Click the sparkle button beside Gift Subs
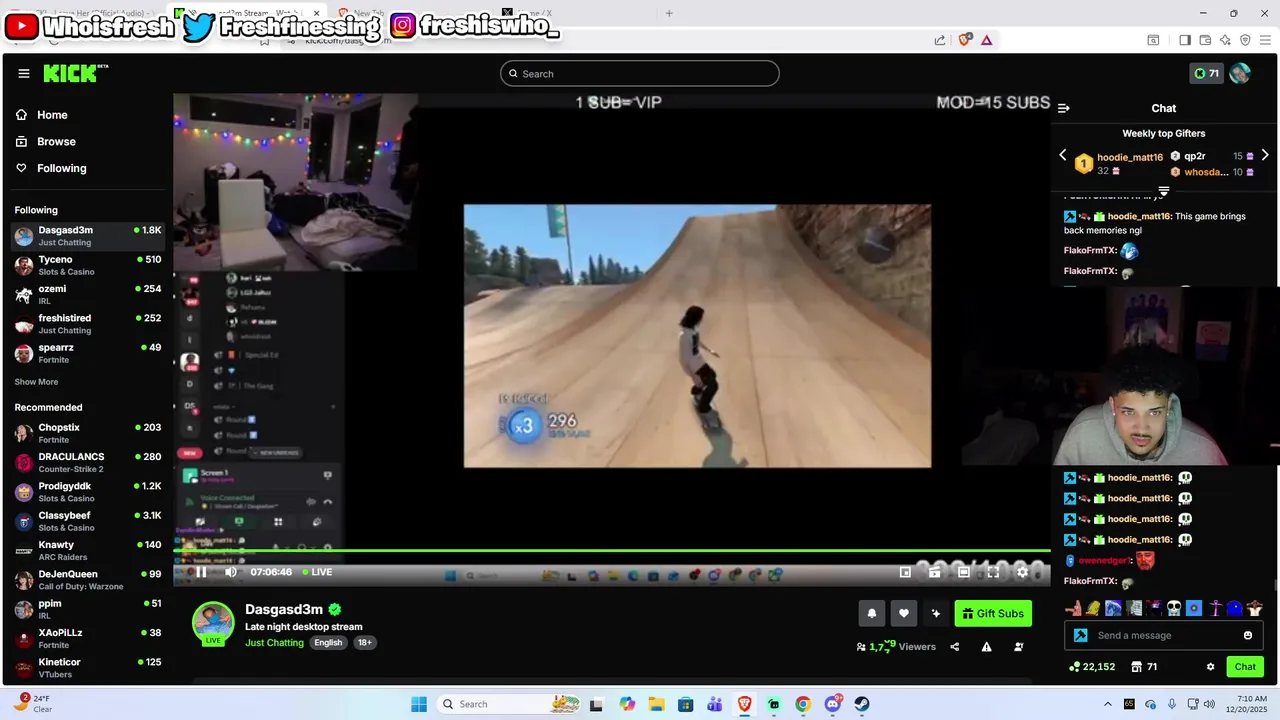 [936, 613]
